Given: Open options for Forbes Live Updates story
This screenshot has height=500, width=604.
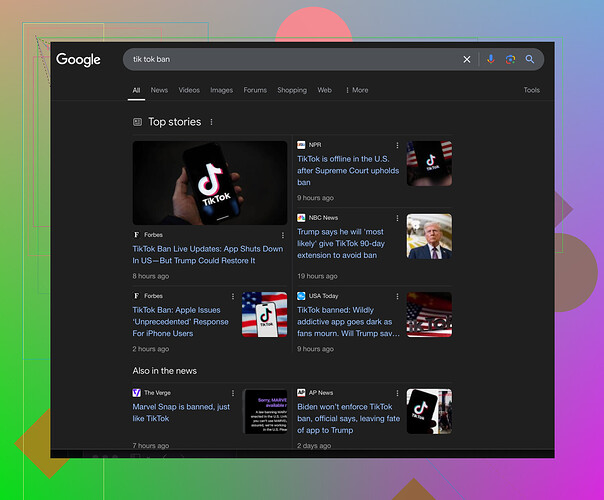Looking at the screenshot, I should click(x=283, y=235).
